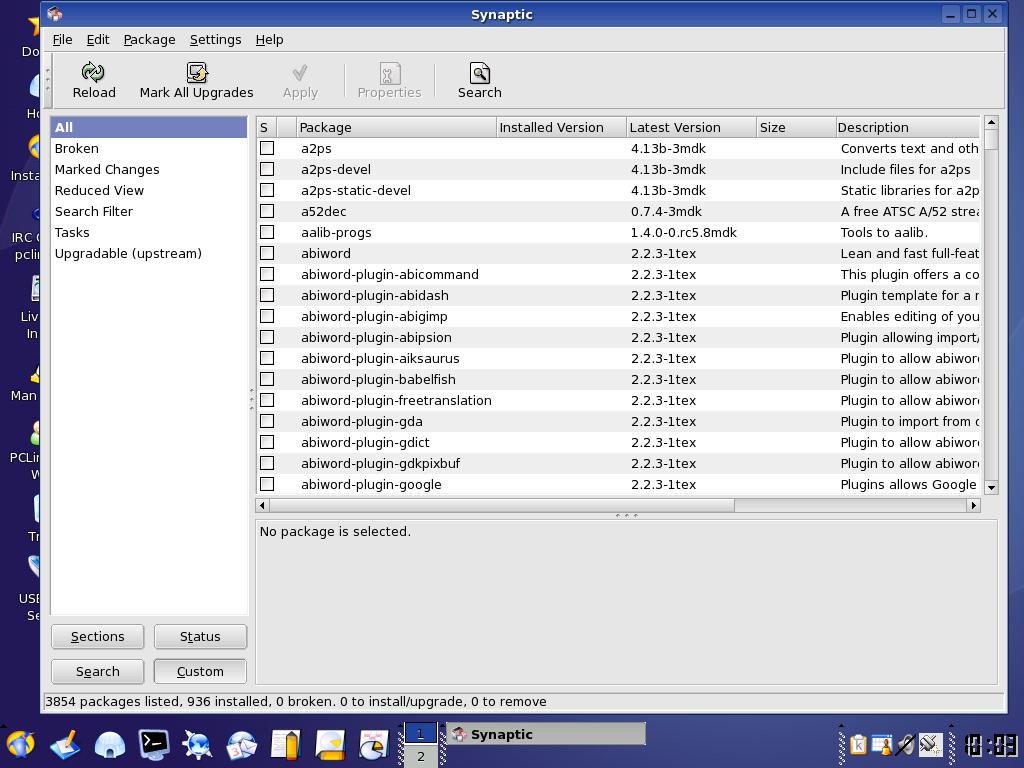Open the igloo home icon in panel
The image size is (1024, 768).
pyautogui.click(x=109, y=744)
